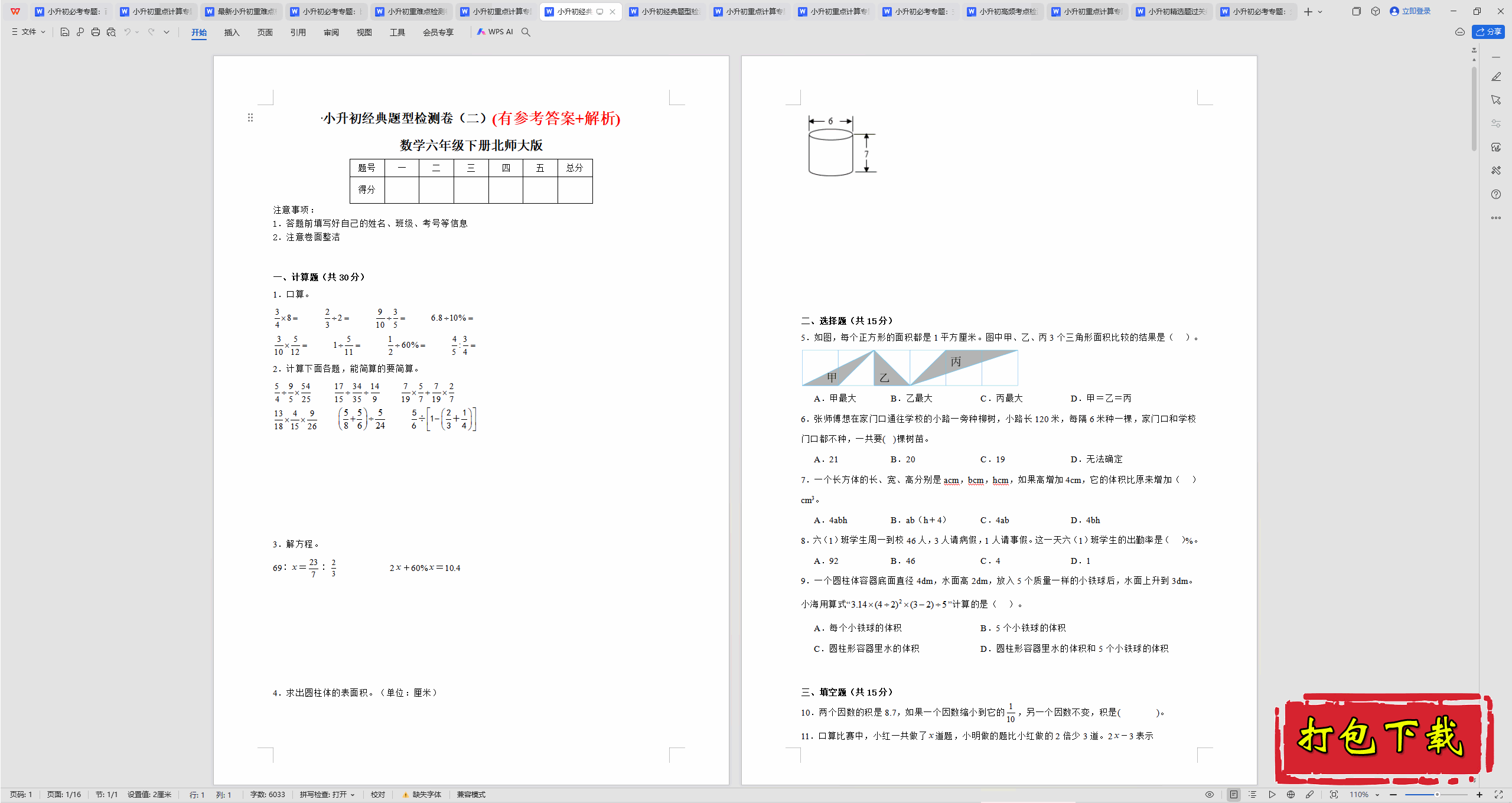The image size is (1512, 803).
Task: Click the 缺失字体 missing font warning
Action: (x=422, y=795)
